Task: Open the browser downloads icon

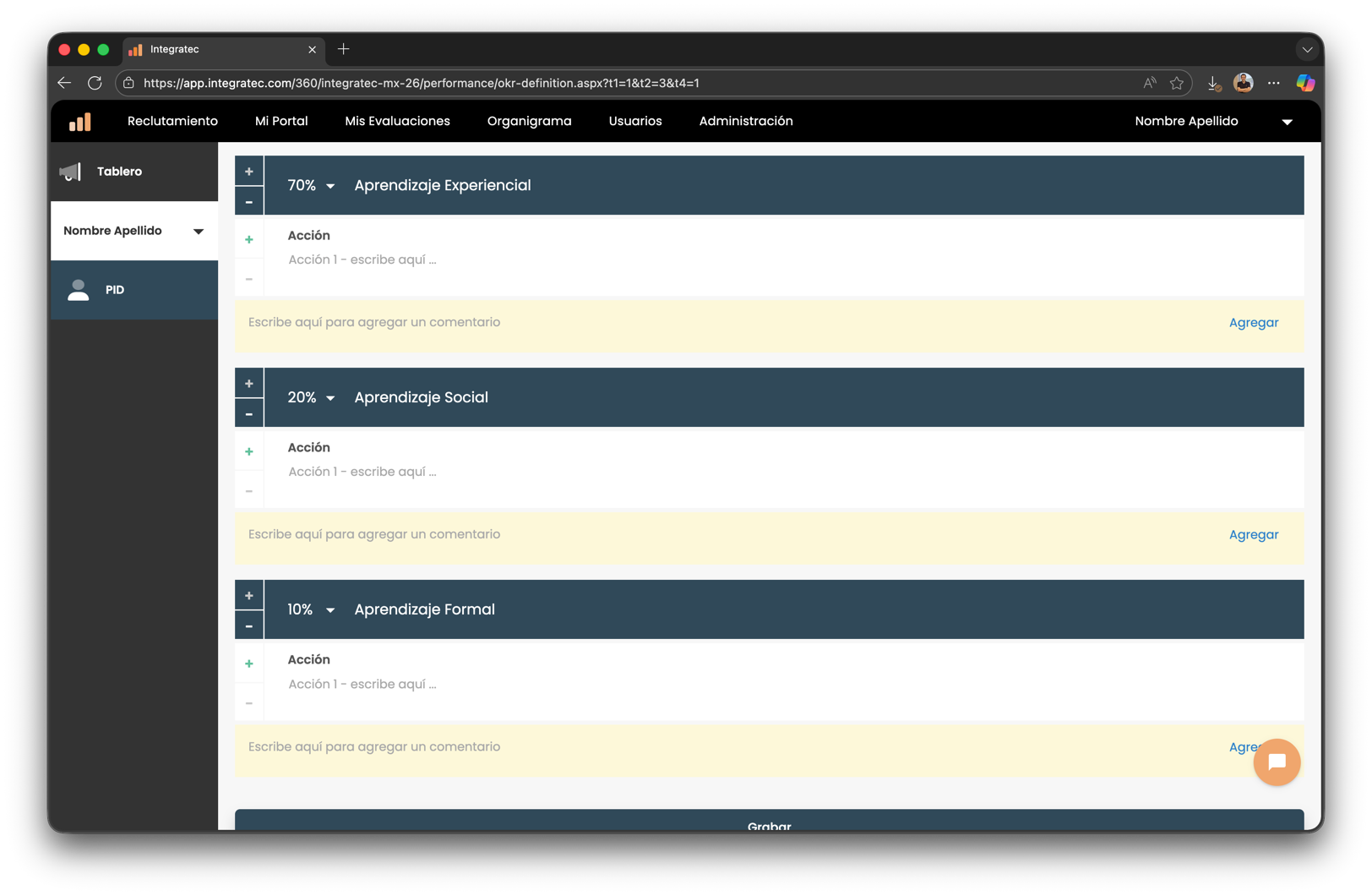Action: pos(1214,83)
